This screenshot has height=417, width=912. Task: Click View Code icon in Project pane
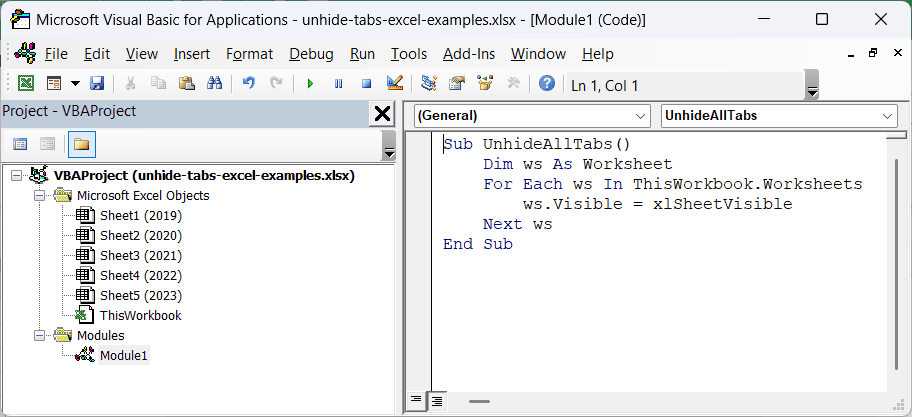point(20,144)
